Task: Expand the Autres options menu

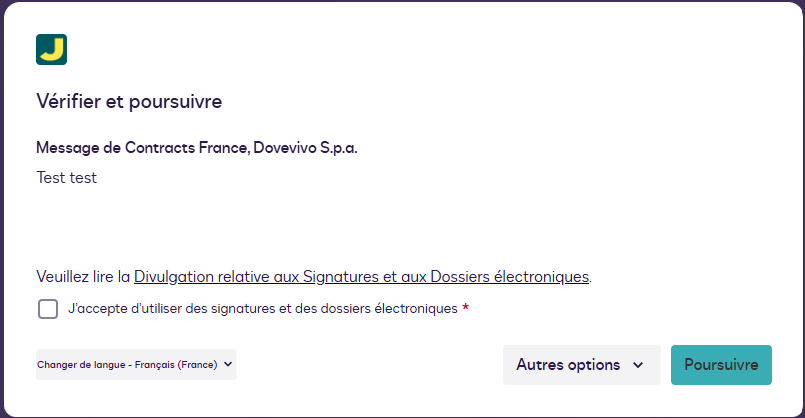Action: 581,365
